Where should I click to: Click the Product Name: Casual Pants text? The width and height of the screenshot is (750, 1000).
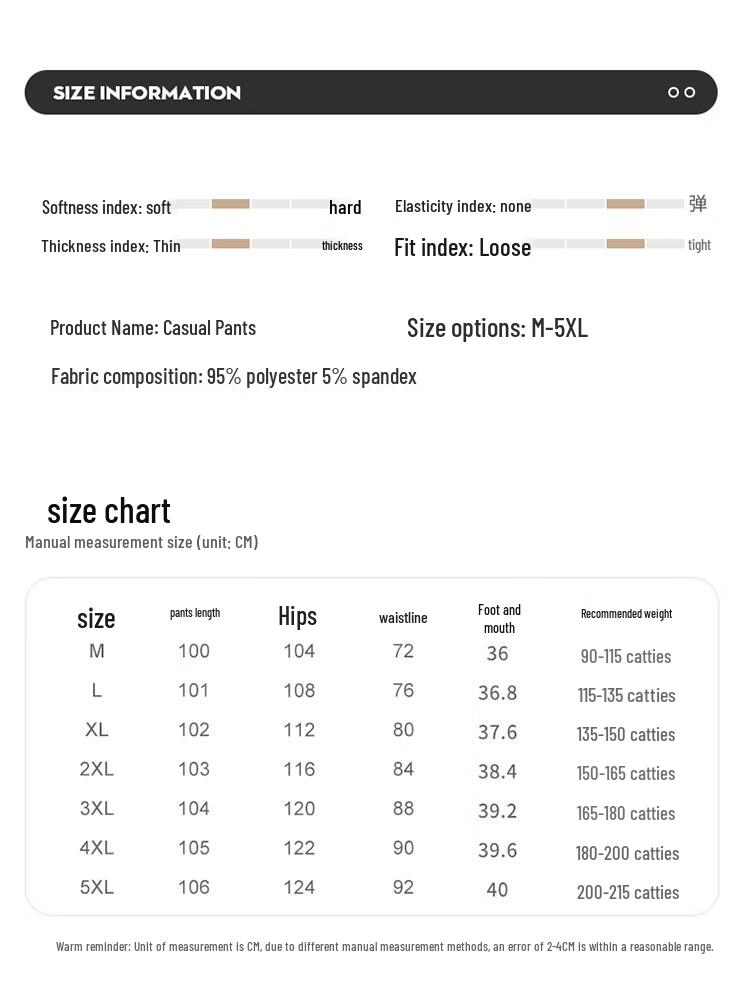(x=153, y=328)
